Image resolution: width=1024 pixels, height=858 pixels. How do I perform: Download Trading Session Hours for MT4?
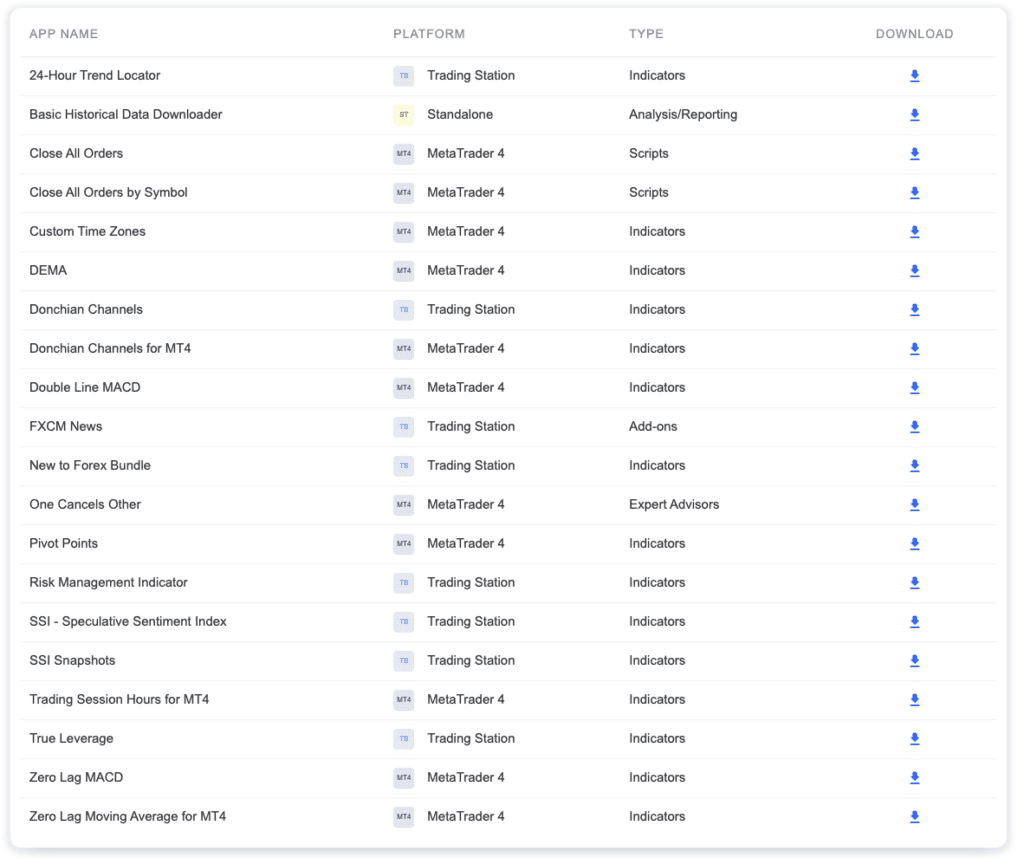click(x=914, y=700)
